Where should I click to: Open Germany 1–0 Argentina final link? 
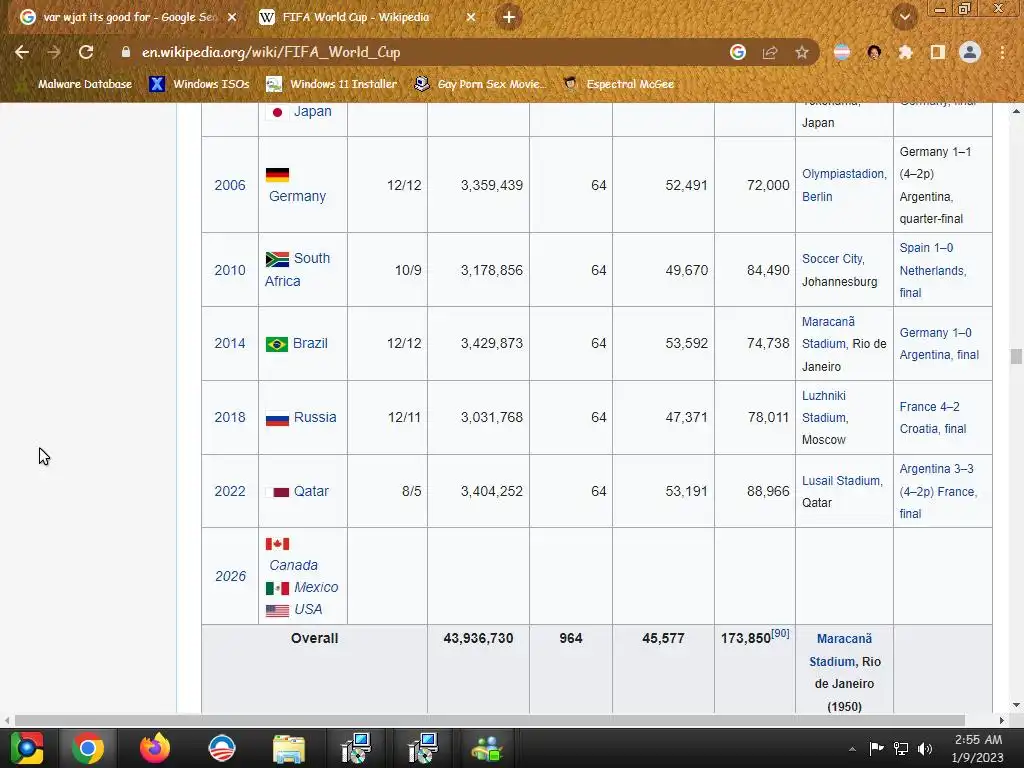coord(939,344)
